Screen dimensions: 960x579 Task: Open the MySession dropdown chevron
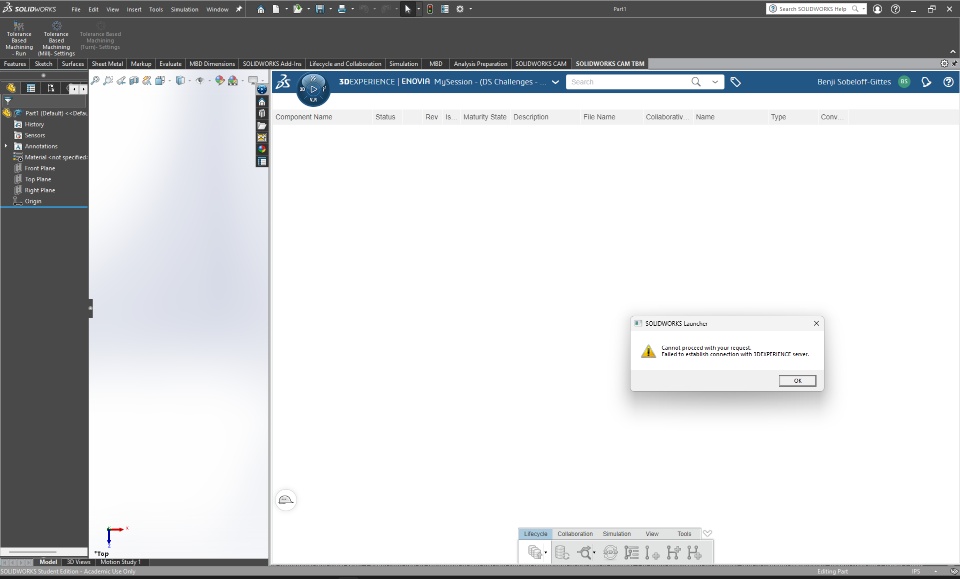pyautogui.click(x=555, y=82)
